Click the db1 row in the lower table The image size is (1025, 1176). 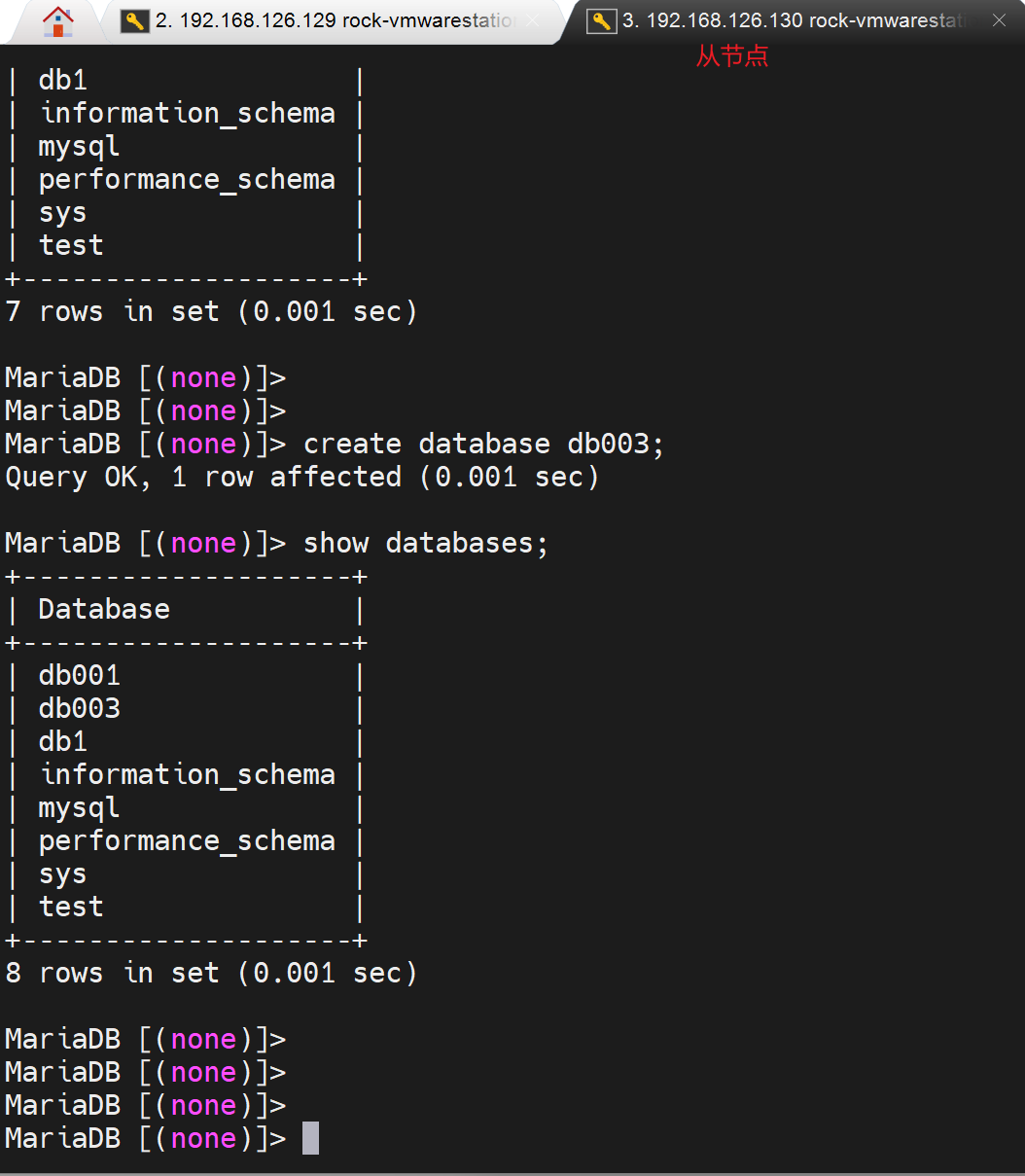(x=63, y=741)
